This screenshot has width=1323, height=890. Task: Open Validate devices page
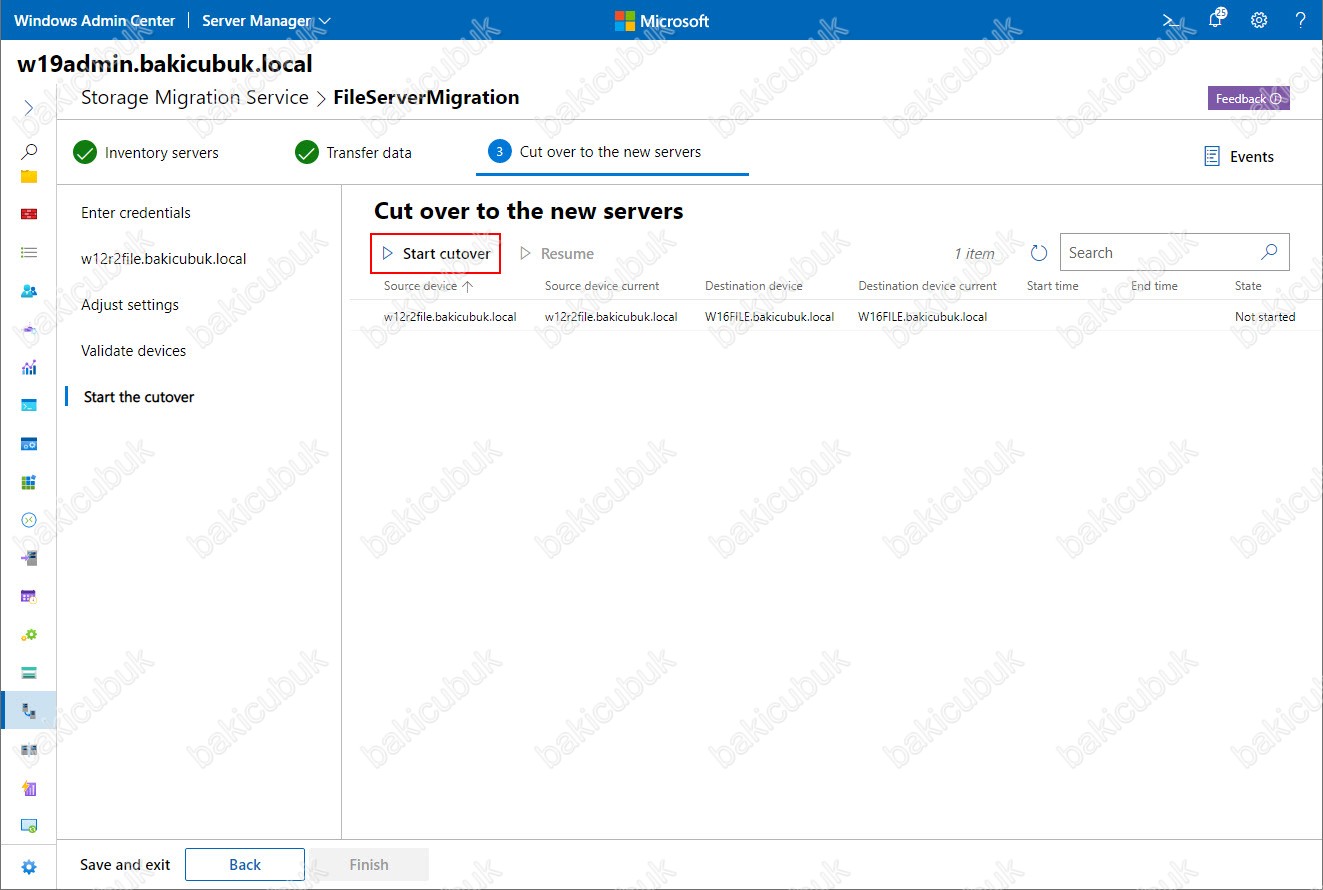(x=134, y=351)
